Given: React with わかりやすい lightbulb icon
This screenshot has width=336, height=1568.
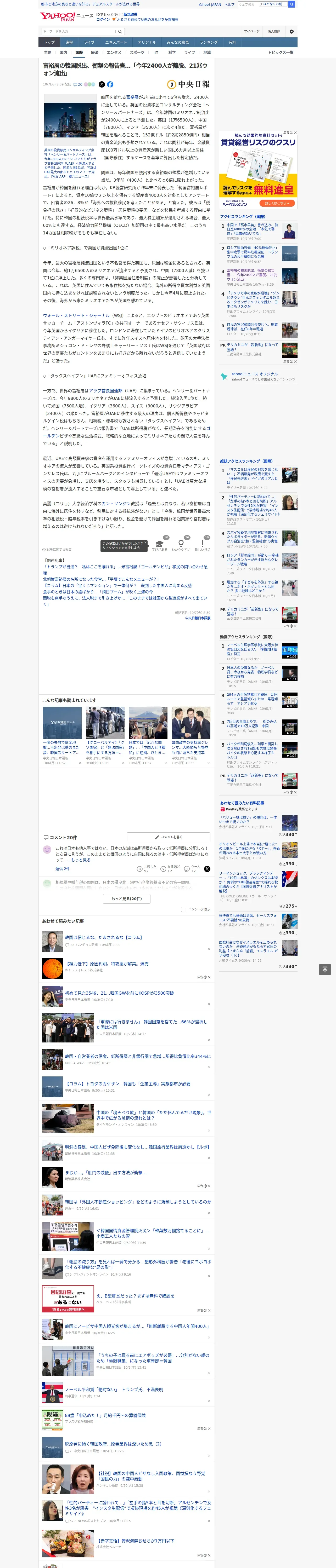Looking at the screenshot, I should [x=181, y=543].
